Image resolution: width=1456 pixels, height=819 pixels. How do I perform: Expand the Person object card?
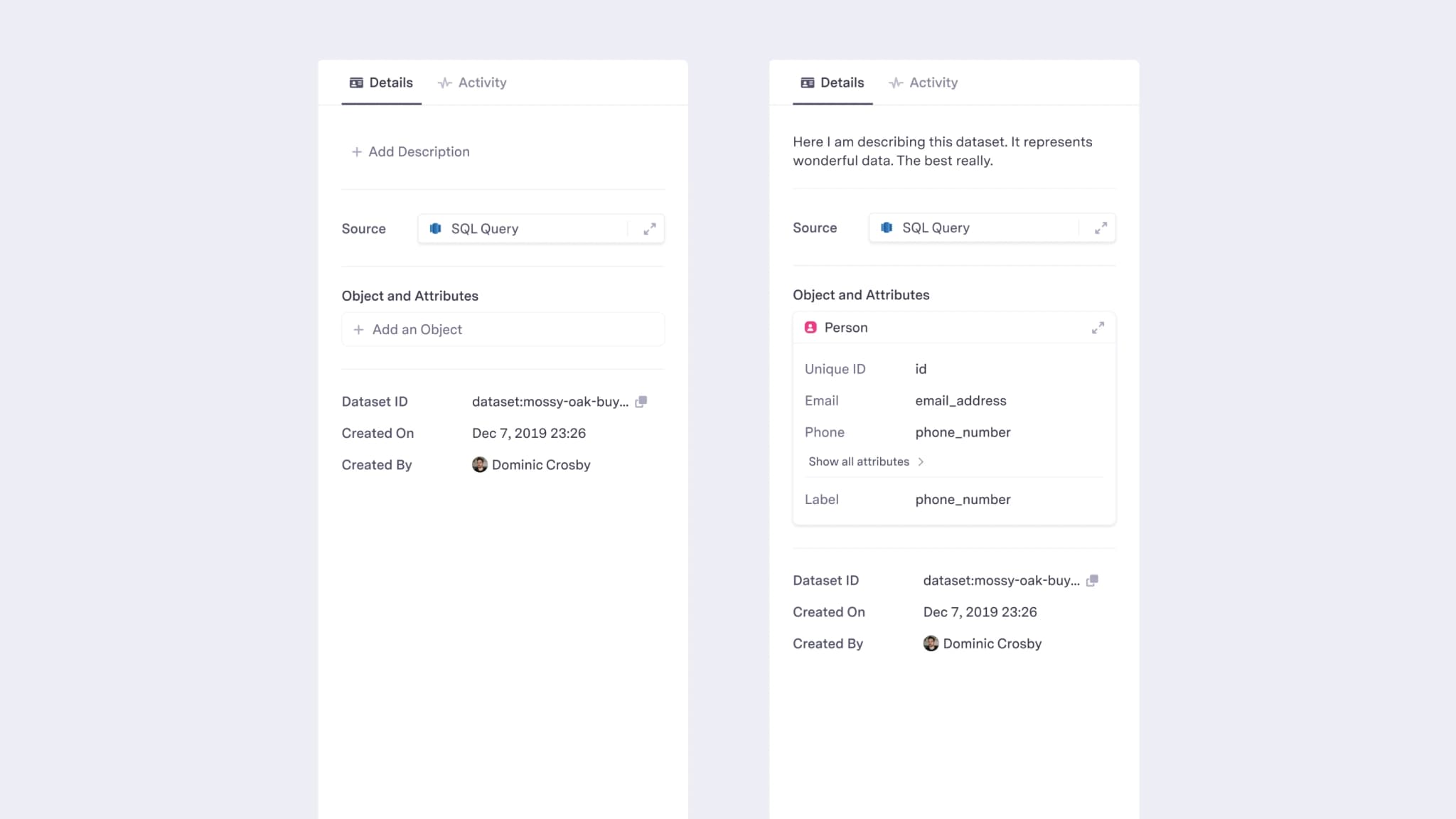(1098, 328)
